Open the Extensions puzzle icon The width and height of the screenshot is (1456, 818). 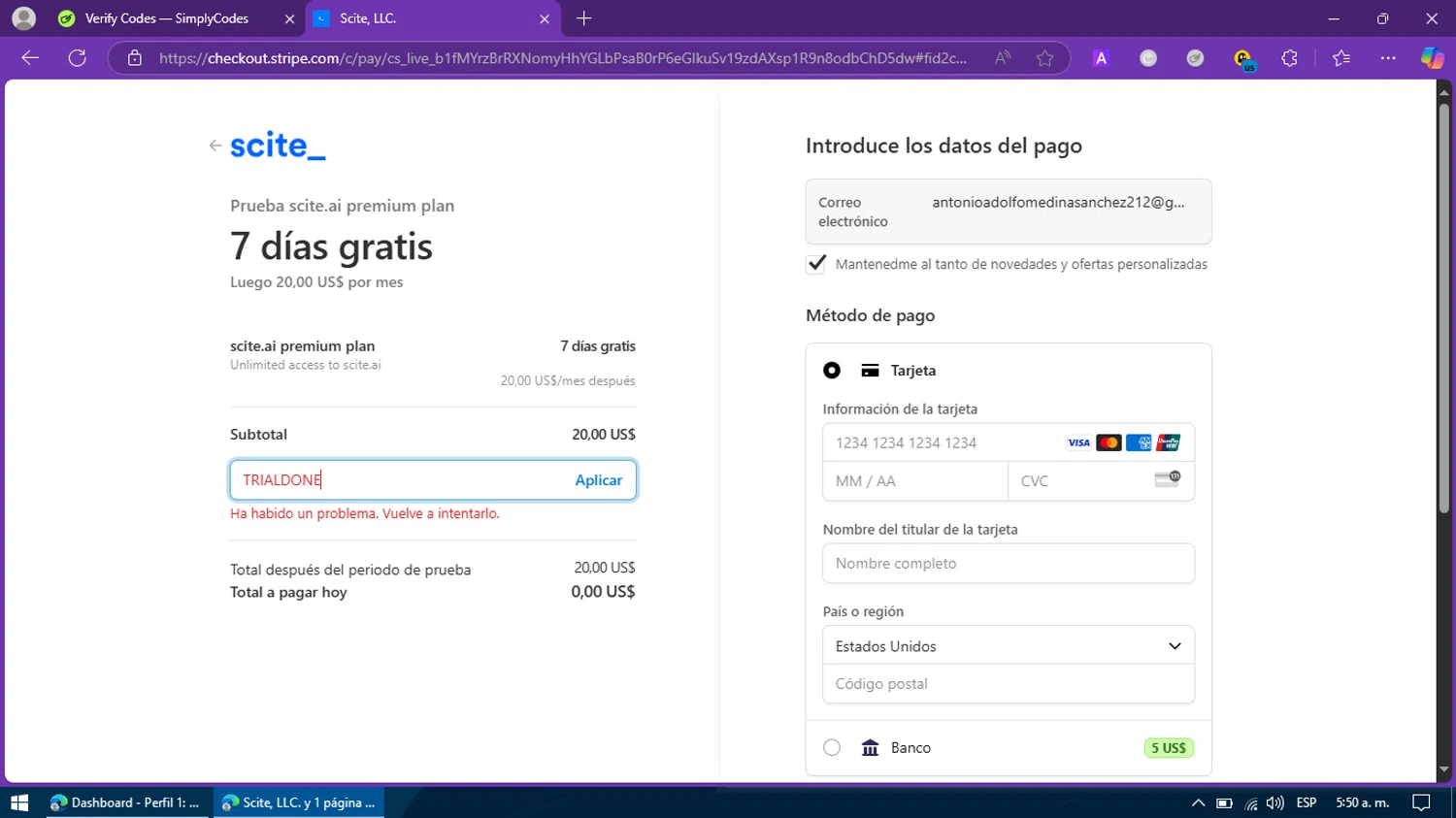1289,58
